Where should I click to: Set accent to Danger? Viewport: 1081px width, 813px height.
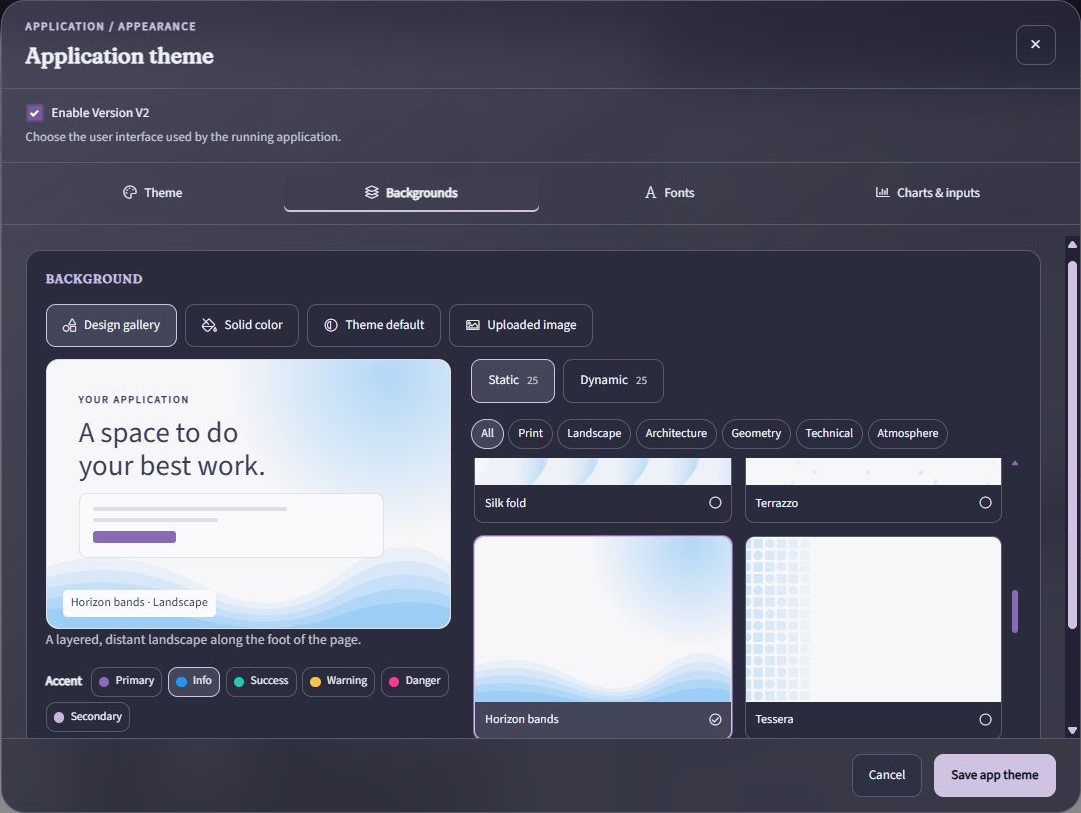tap(414, 681)
